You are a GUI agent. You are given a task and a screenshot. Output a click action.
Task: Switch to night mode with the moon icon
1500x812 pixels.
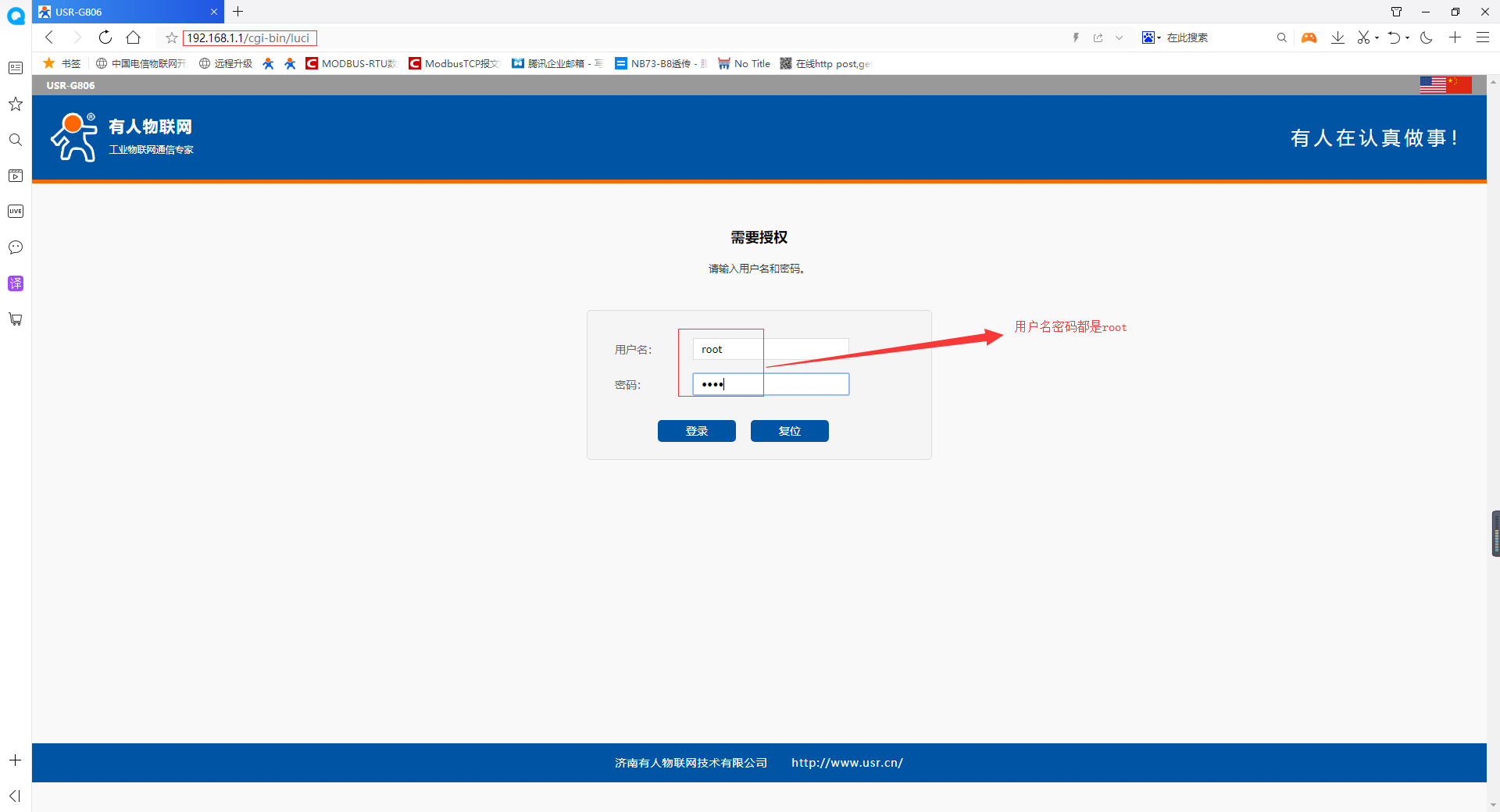[x=1427, y=37]
